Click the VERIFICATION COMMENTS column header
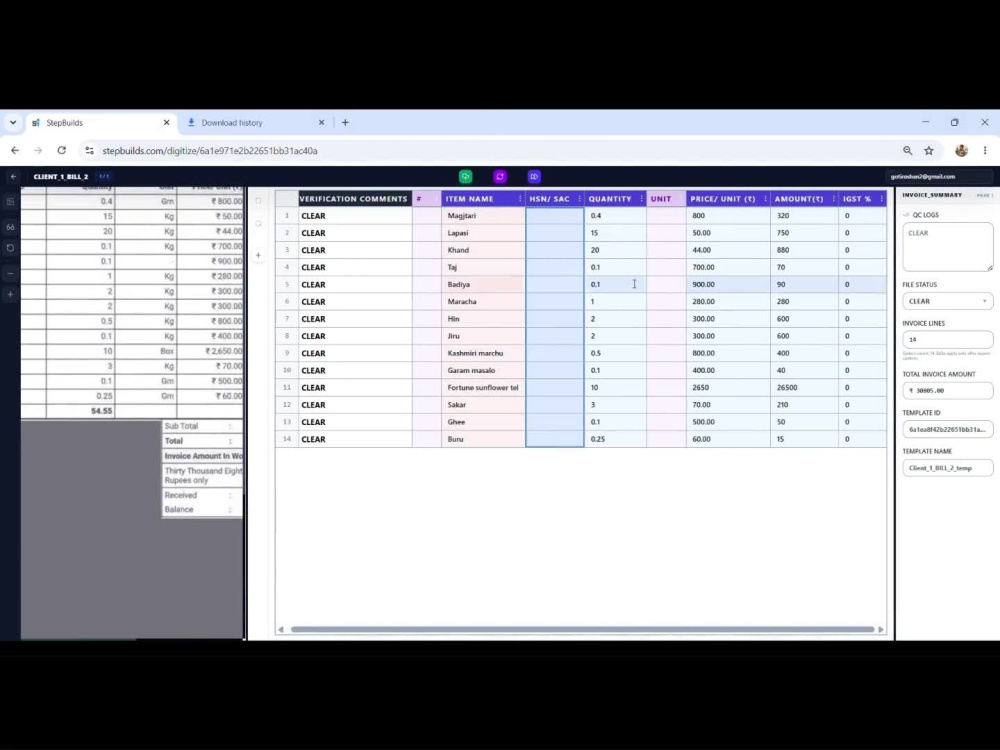The height and width of the screenshot is (750, 1000). [x=353, y=199]
